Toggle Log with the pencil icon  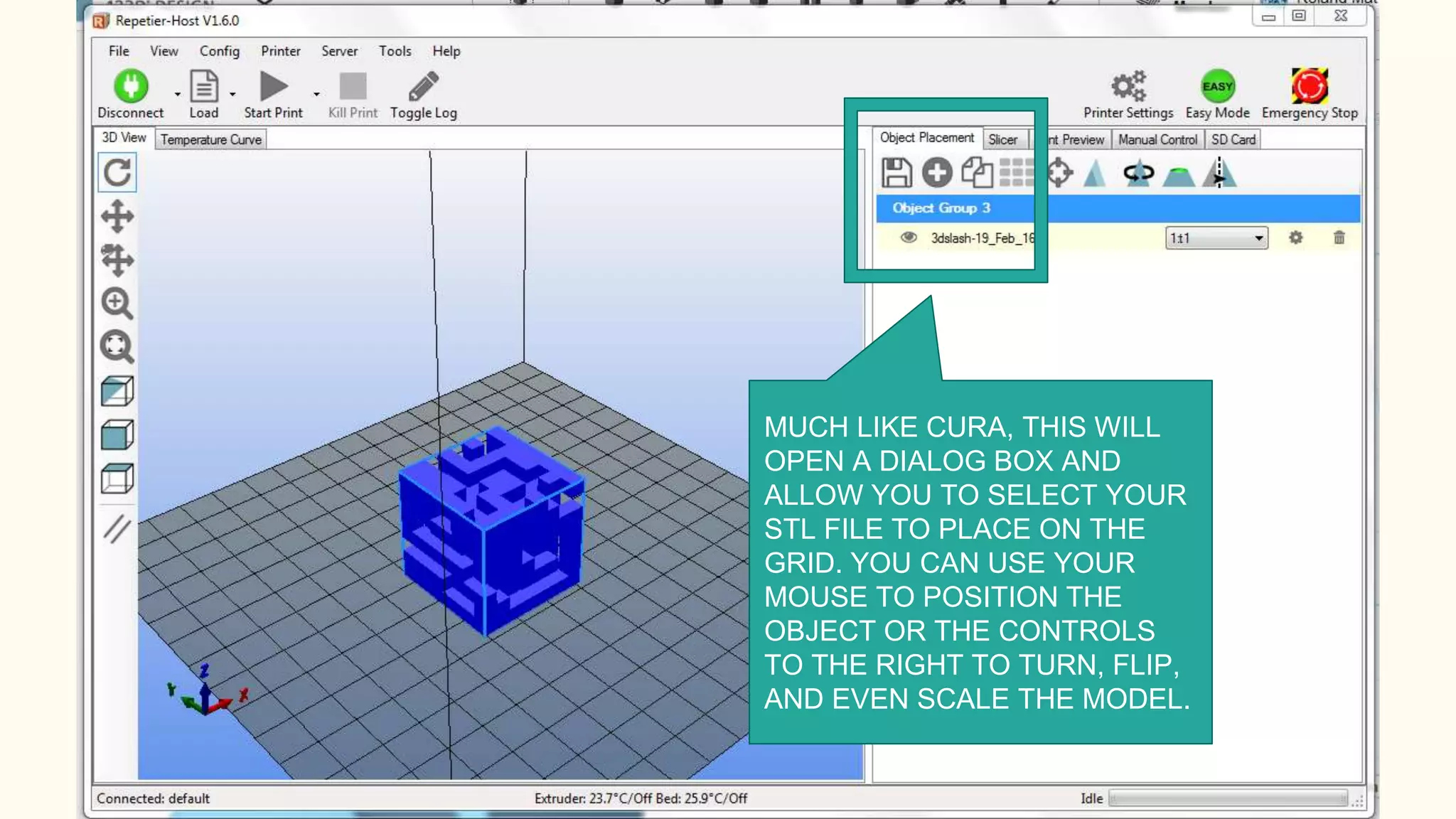(x=424, y=87)
